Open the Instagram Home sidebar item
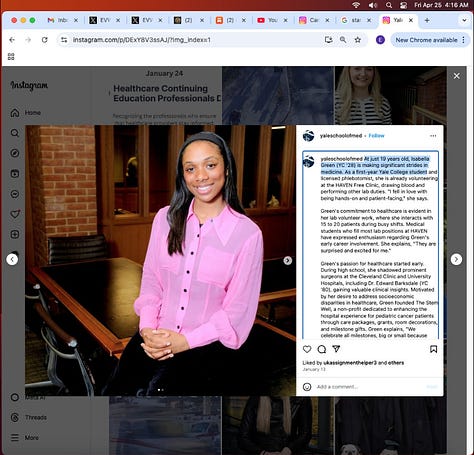Screen dimensions: 474x455 [26, 113]
